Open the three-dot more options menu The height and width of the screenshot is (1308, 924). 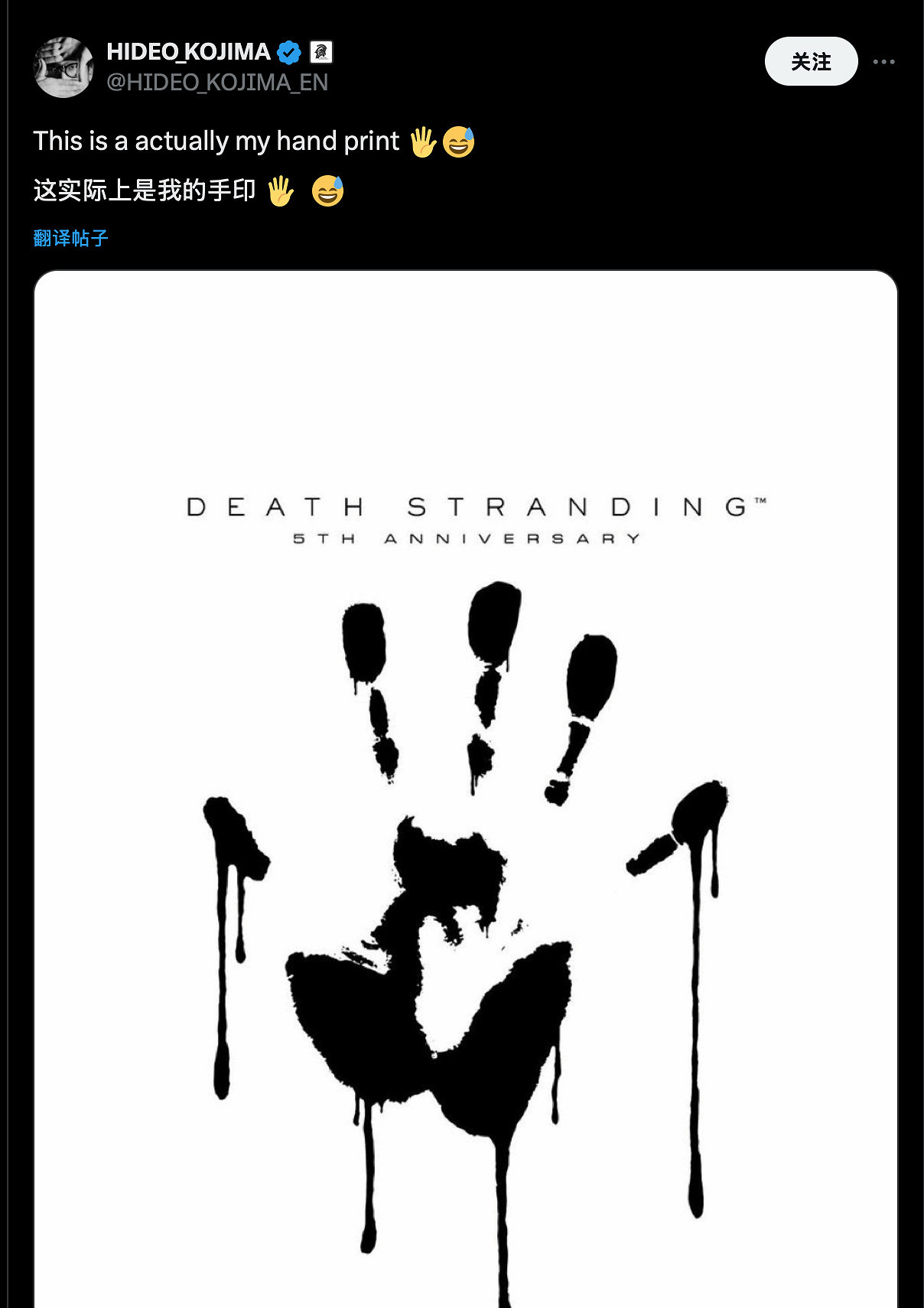[x=883, y=61]
